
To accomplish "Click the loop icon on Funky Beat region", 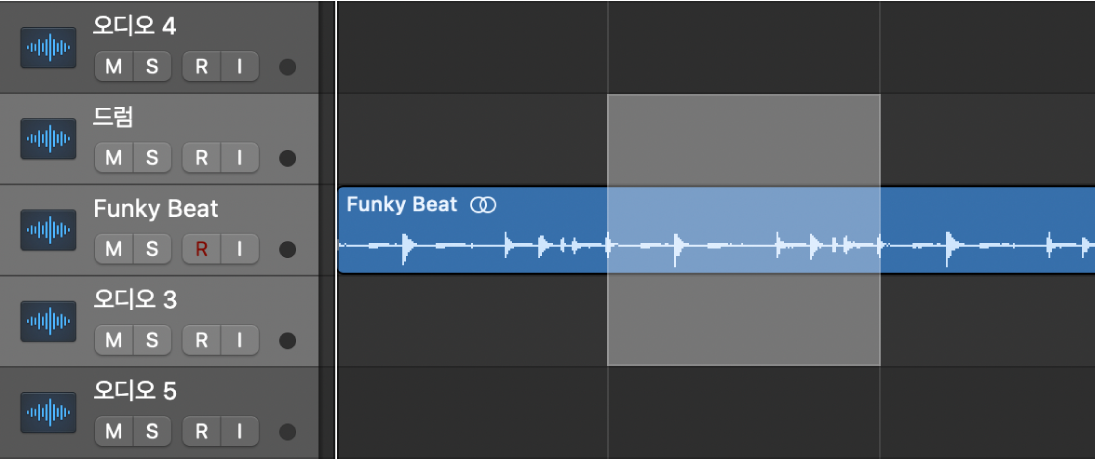I will coord(484,205).
